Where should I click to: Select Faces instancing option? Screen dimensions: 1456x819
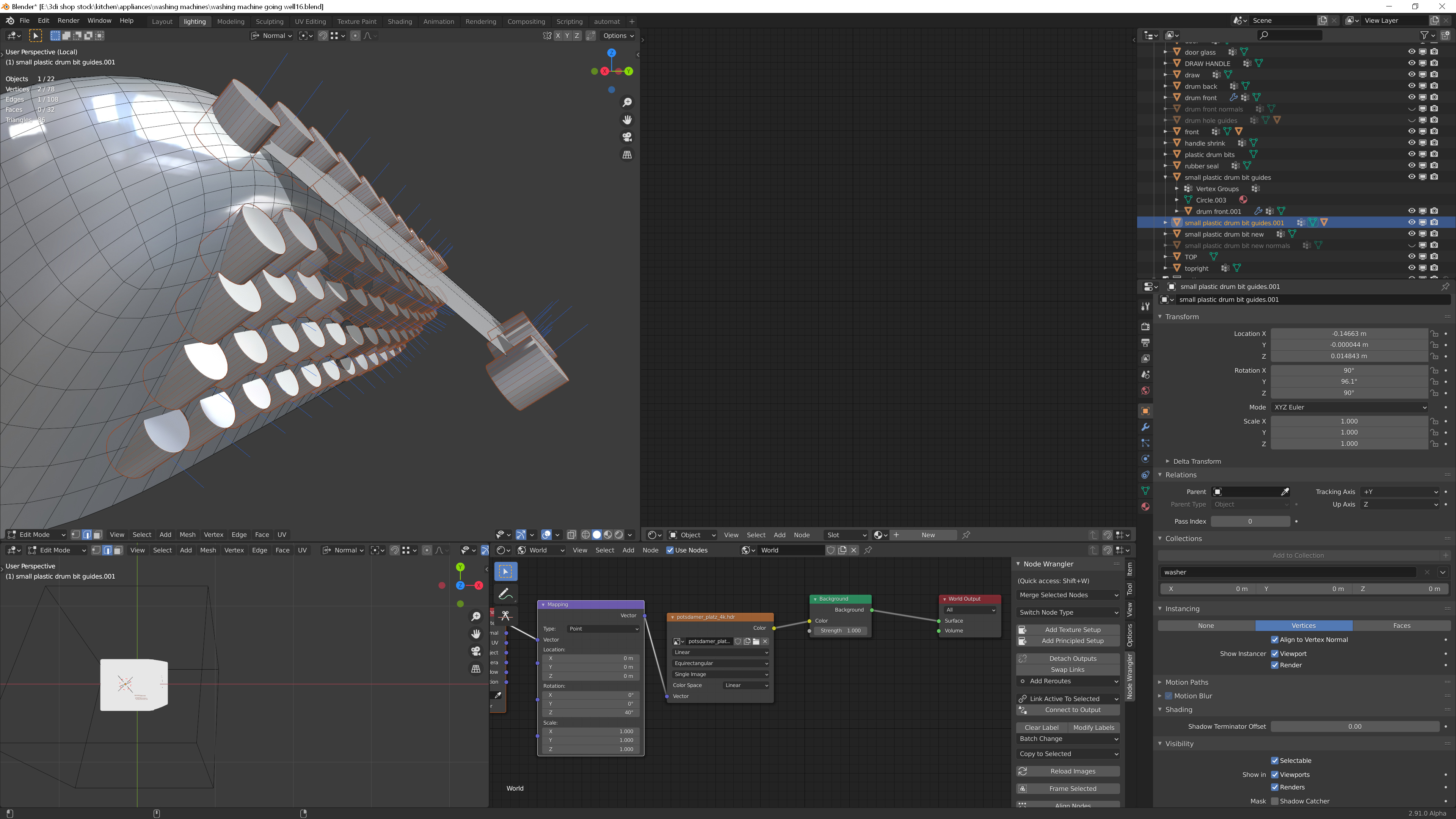click(1402, 626)
